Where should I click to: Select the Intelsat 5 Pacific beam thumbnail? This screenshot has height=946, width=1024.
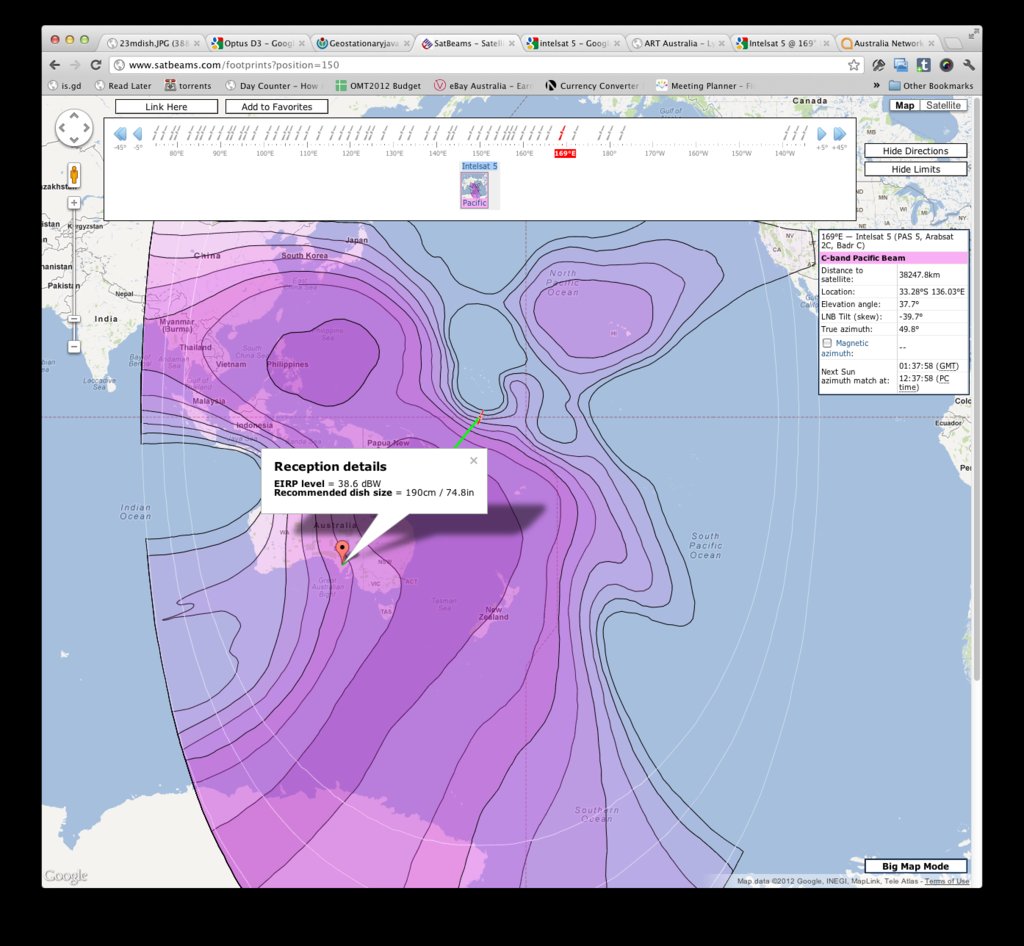tap(475, 190)
